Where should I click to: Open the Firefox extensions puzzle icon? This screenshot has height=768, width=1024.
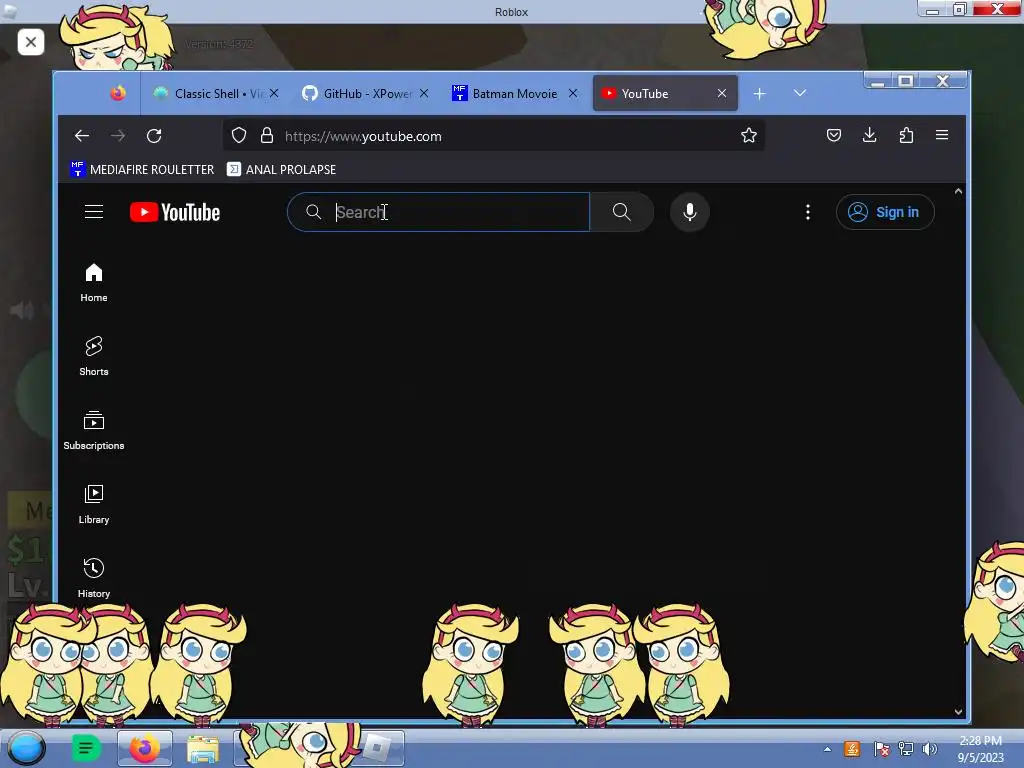(906, 135)
